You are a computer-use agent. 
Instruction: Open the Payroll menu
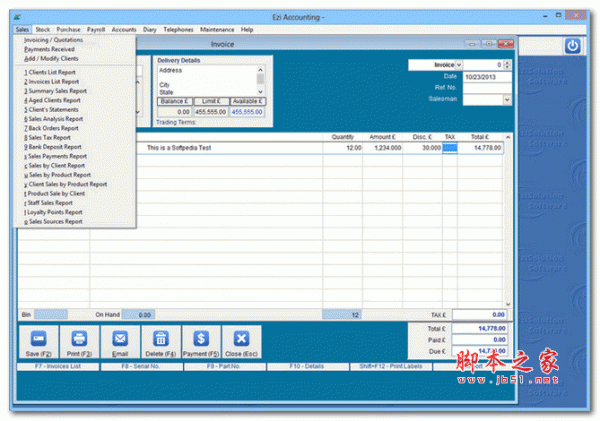[96, 29]
